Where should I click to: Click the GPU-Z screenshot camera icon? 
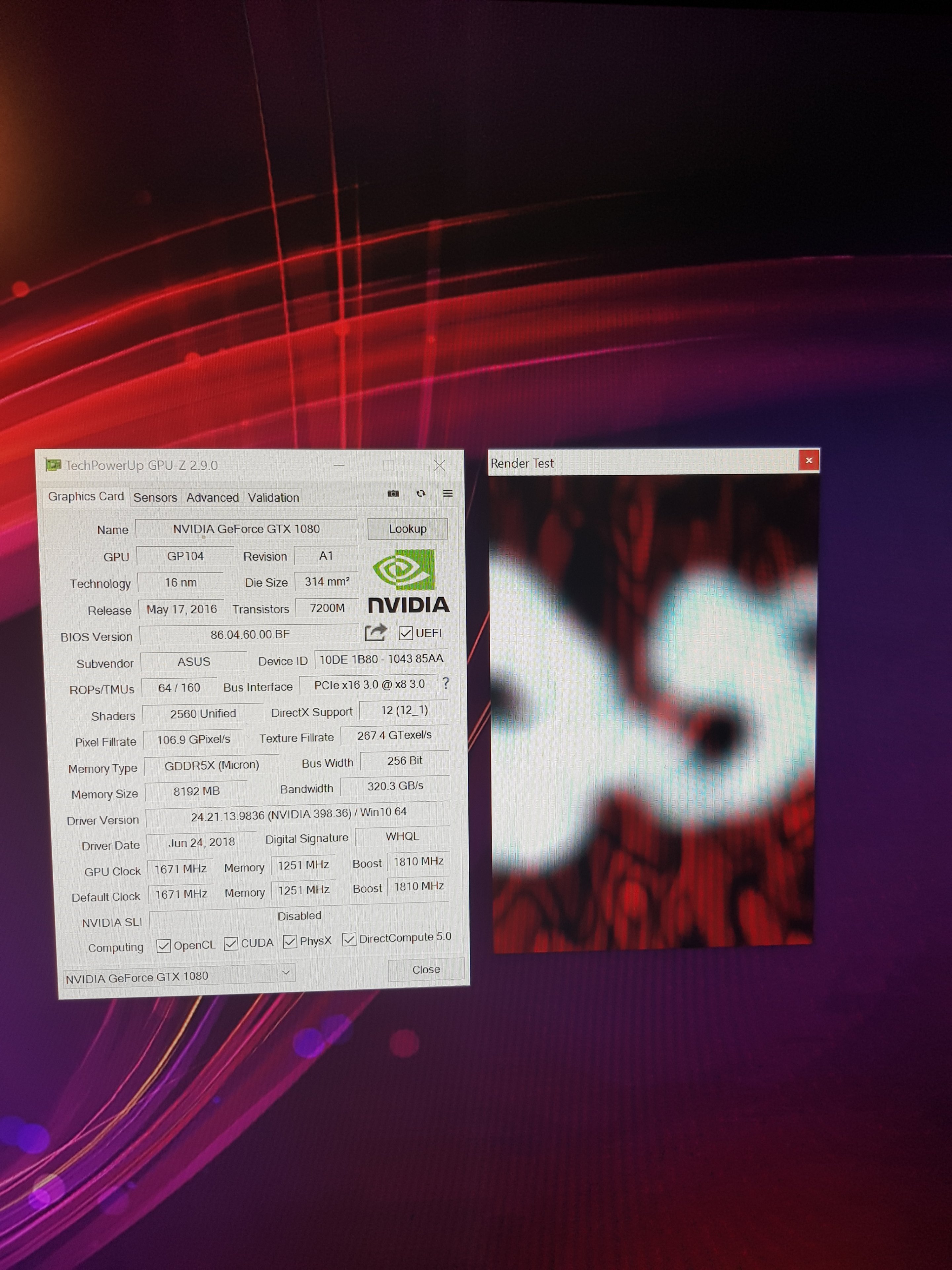point(393,493)
